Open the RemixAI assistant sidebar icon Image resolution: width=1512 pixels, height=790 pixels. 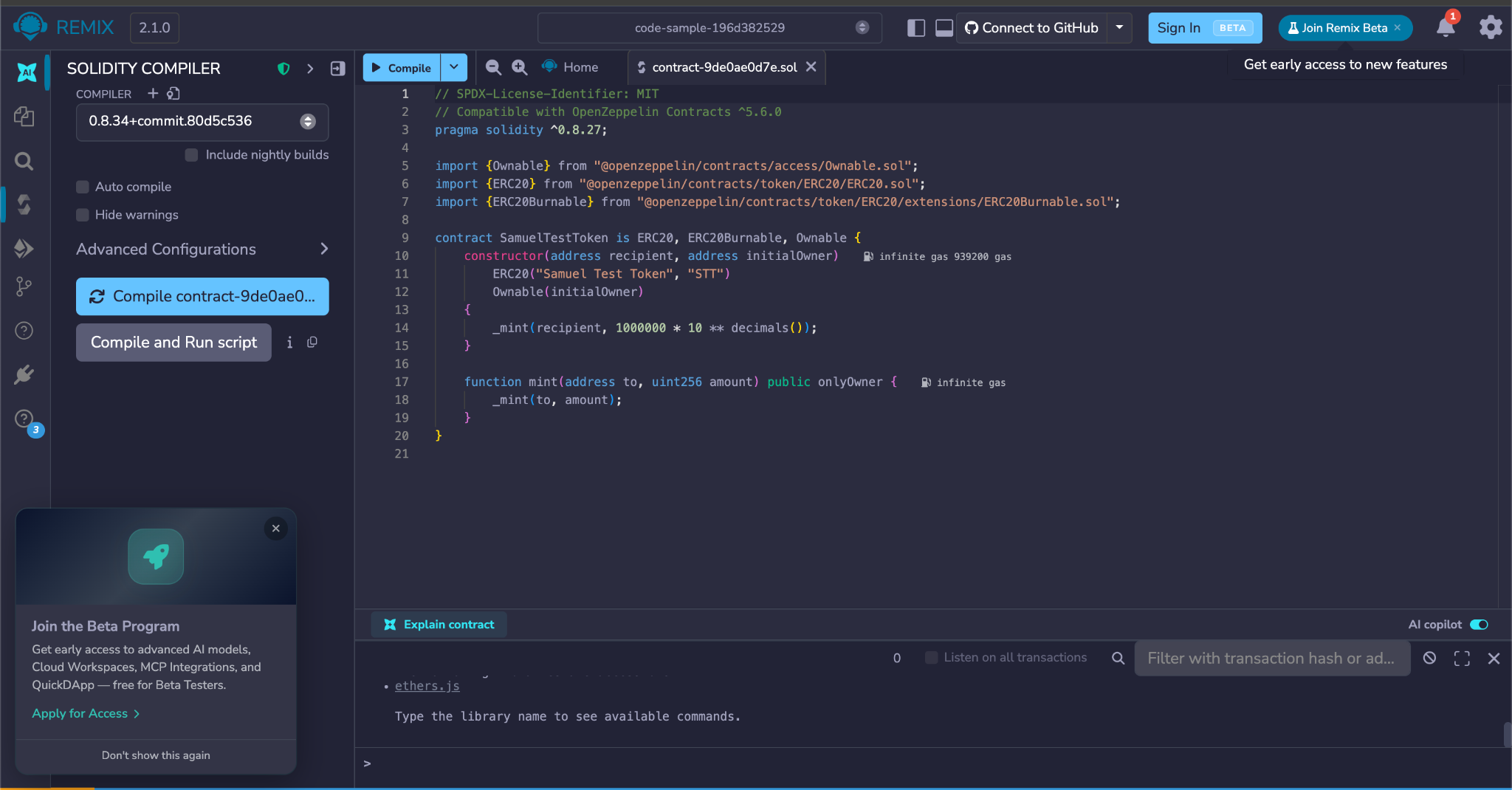tap(27, 72)
